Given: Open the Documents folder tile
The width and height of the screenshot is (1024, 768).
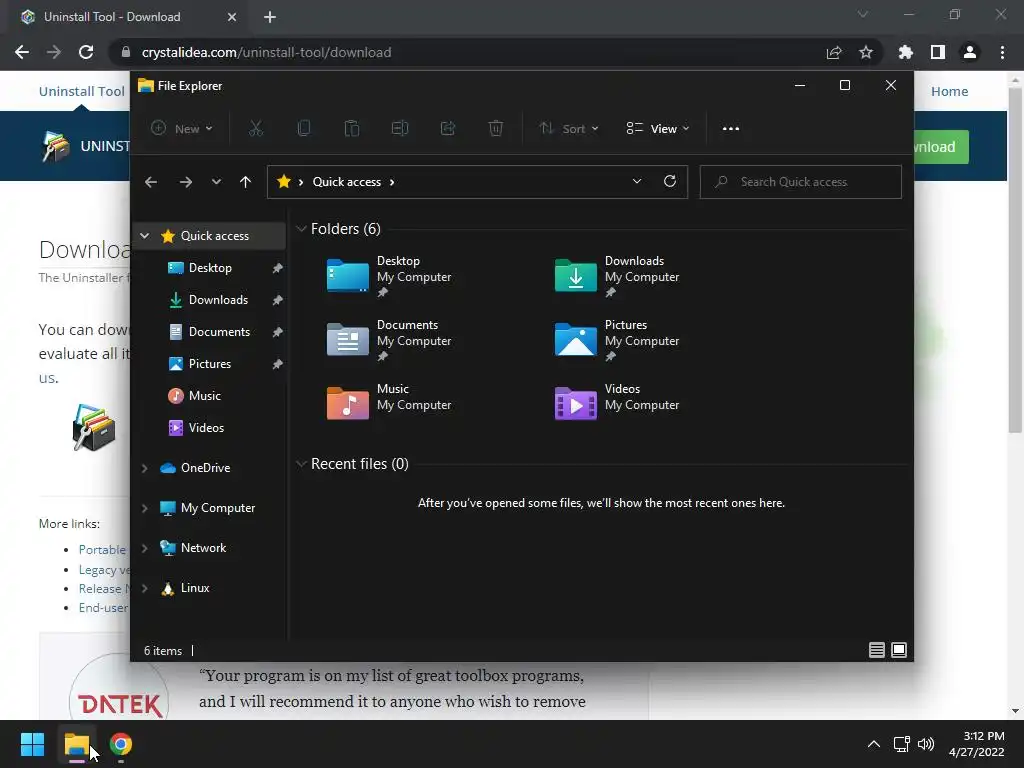Looking at the screenshot, I should coord(389,340).
